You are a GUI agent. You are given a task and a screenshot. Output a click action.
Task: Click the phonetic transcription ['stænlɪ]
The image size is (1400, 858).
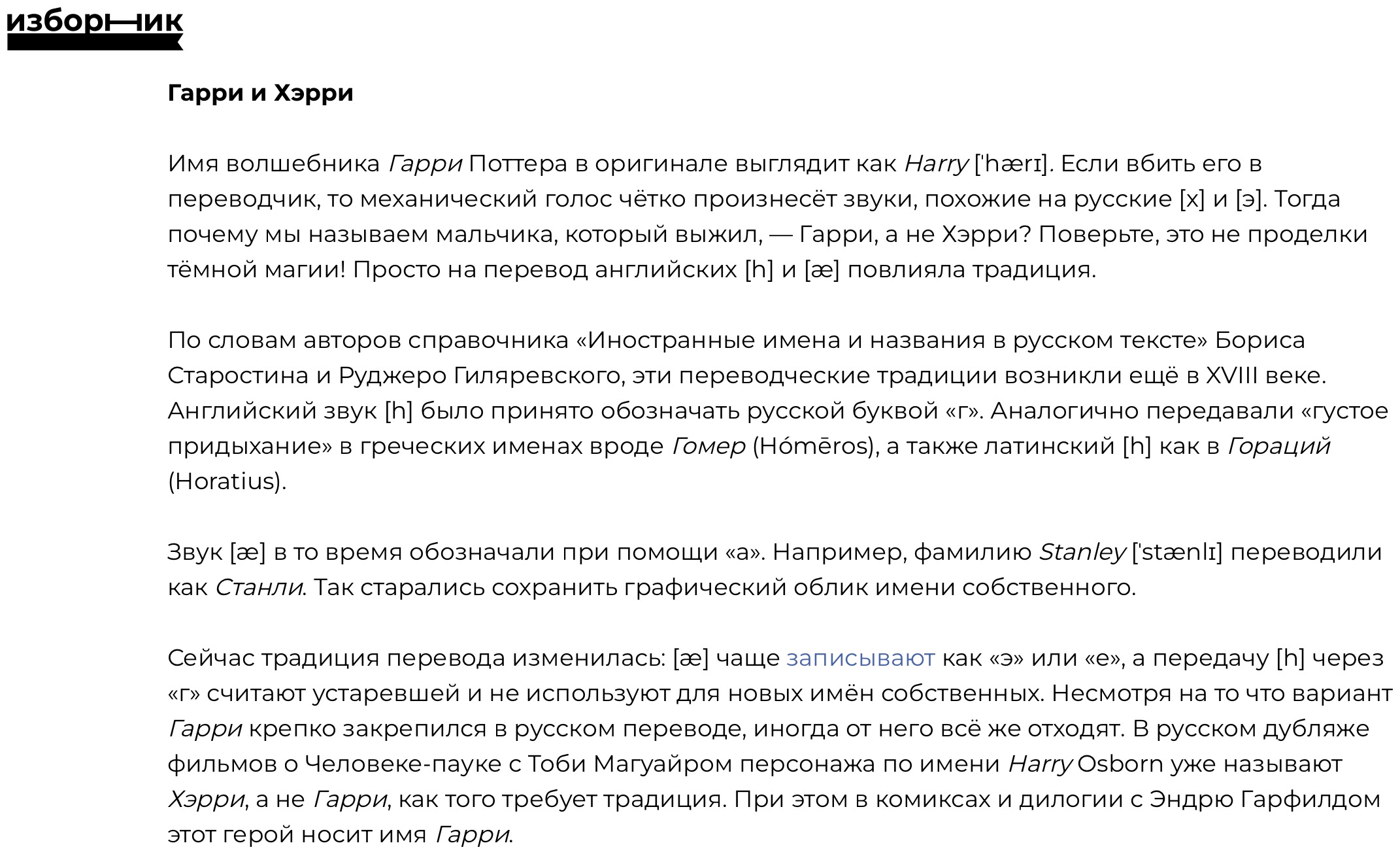click(1176, 552)
